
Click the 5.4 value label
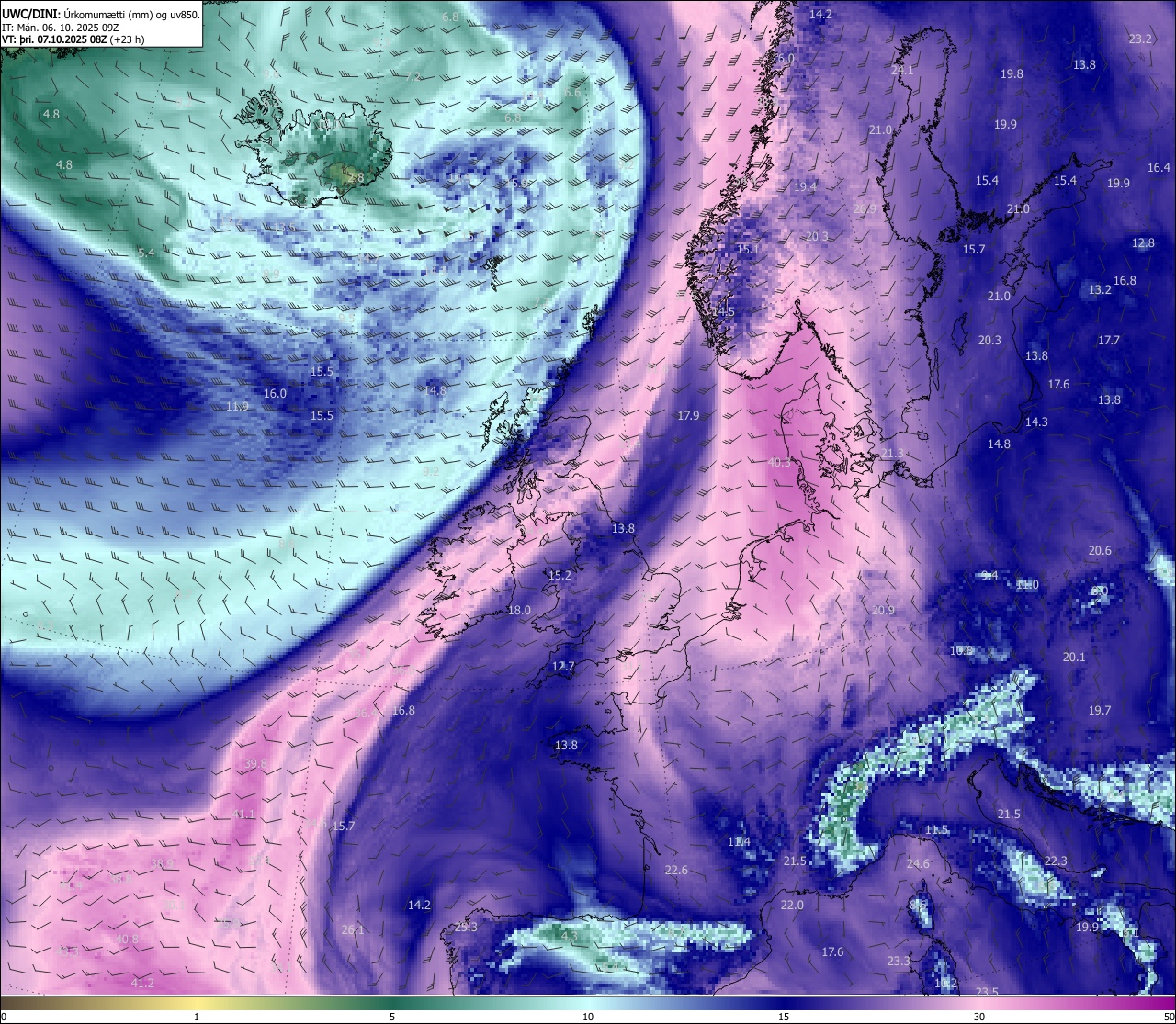pos(146,253)
